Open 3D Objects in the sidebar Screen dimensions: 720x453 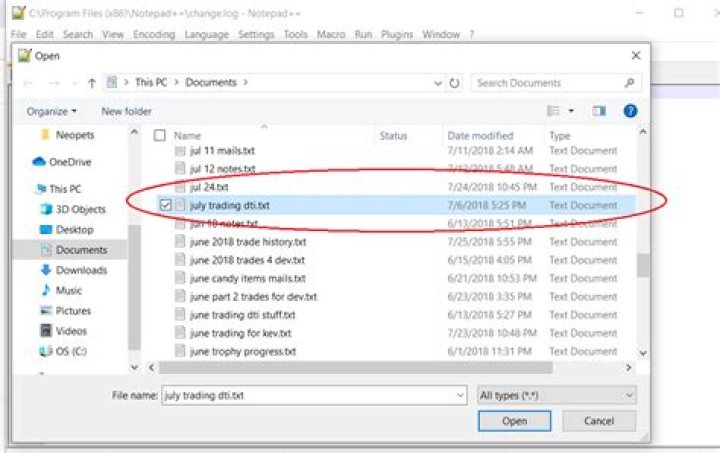[73, 209]
